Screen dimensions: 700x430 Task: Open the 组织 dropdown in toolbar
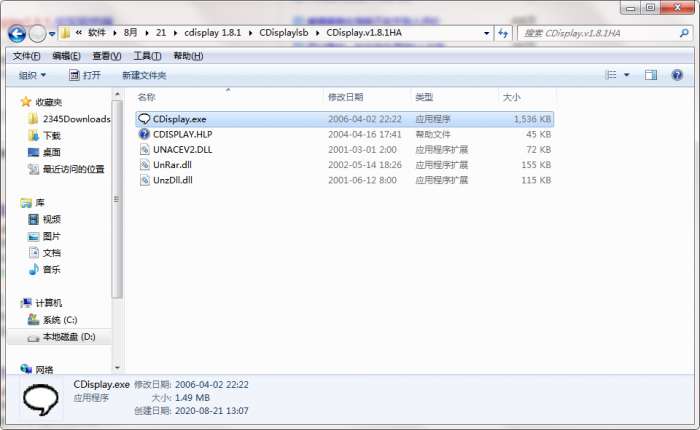(32, 75)
